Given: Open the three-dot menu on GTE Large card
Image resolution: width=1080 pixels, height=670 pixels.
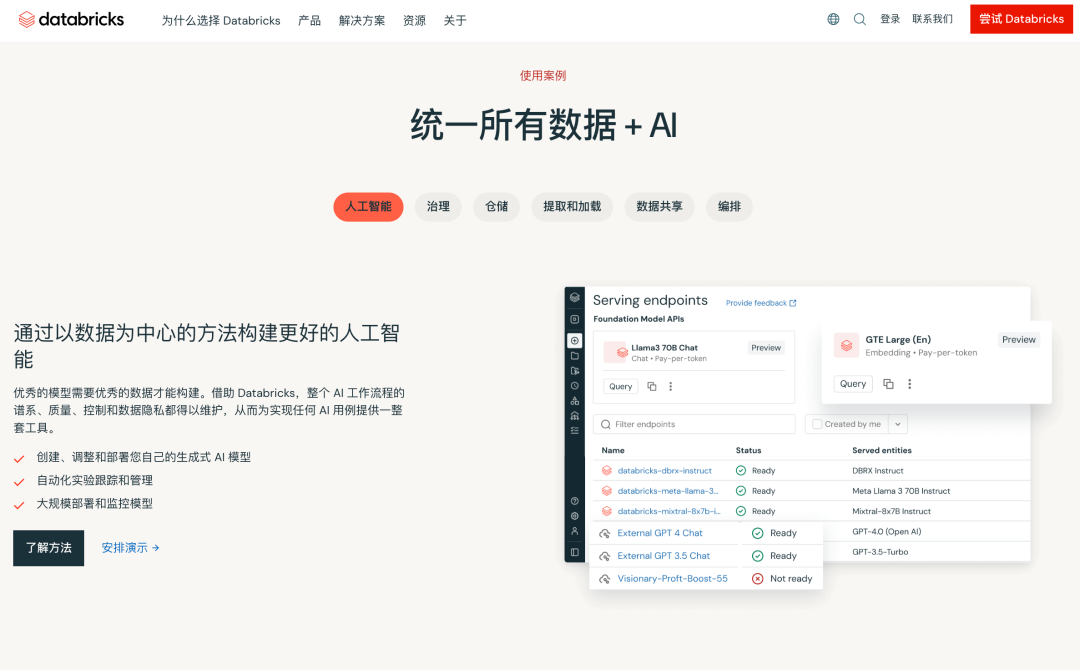Looking at the screenshot, I should click(x=909, y=384).
